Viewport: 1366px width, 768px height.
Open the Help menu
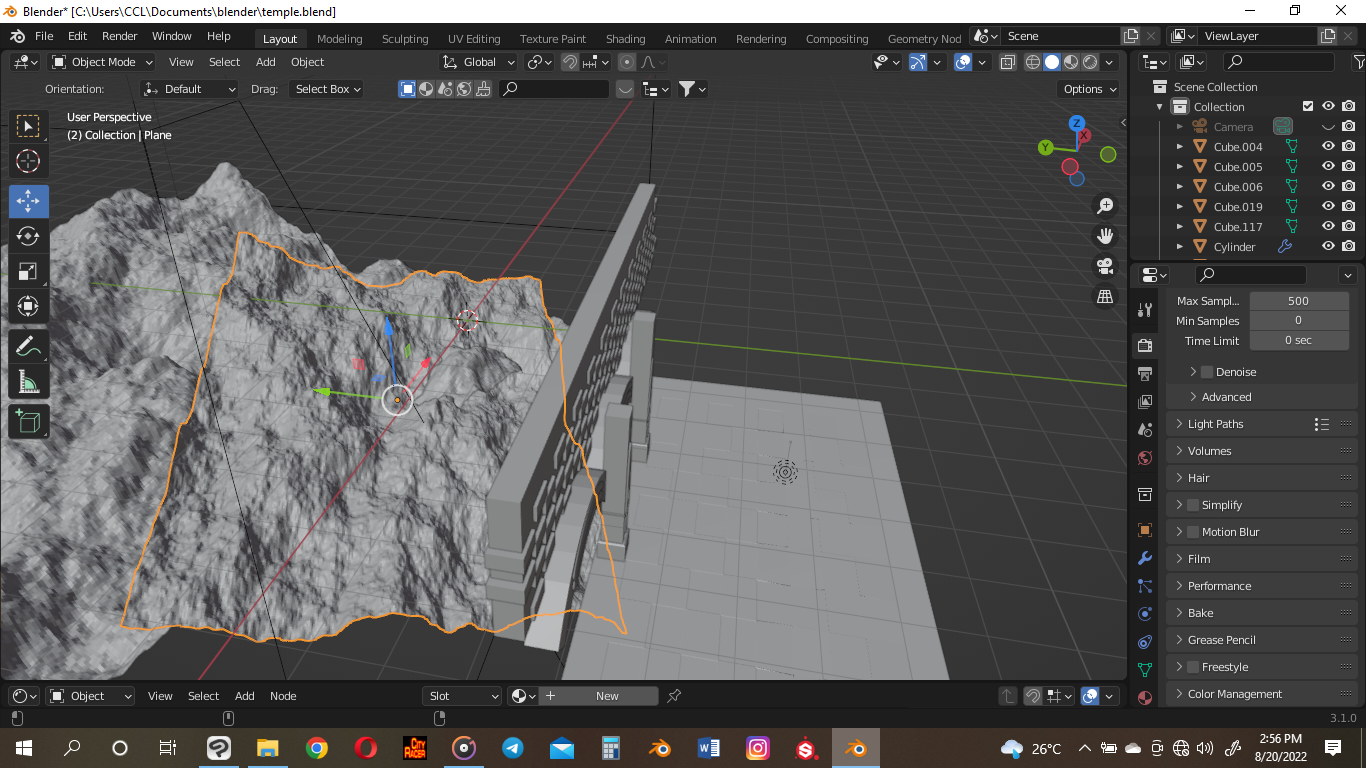(x=219, y=36)
